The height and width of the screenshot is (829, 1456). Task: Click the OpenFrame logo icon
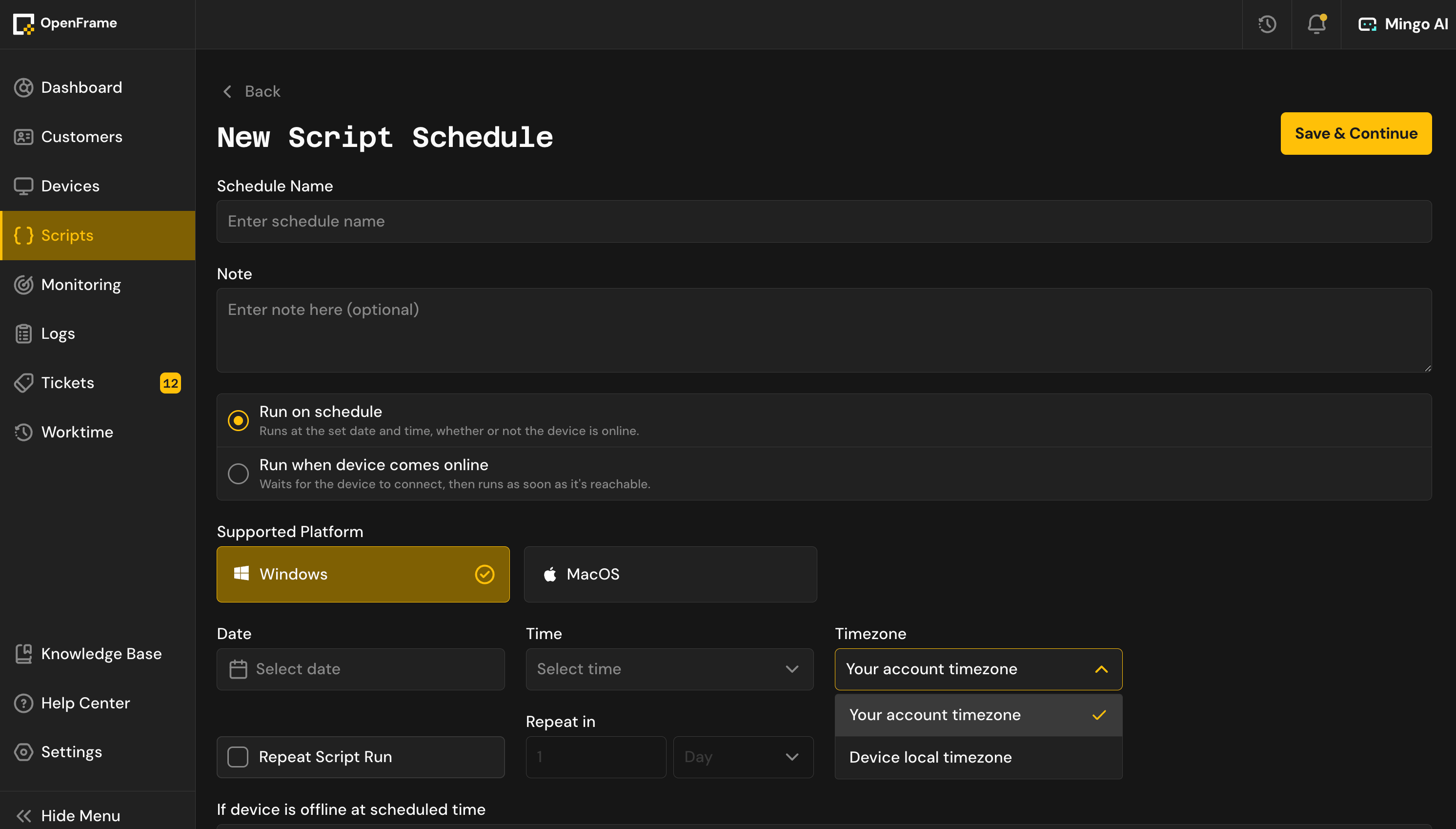23,24
